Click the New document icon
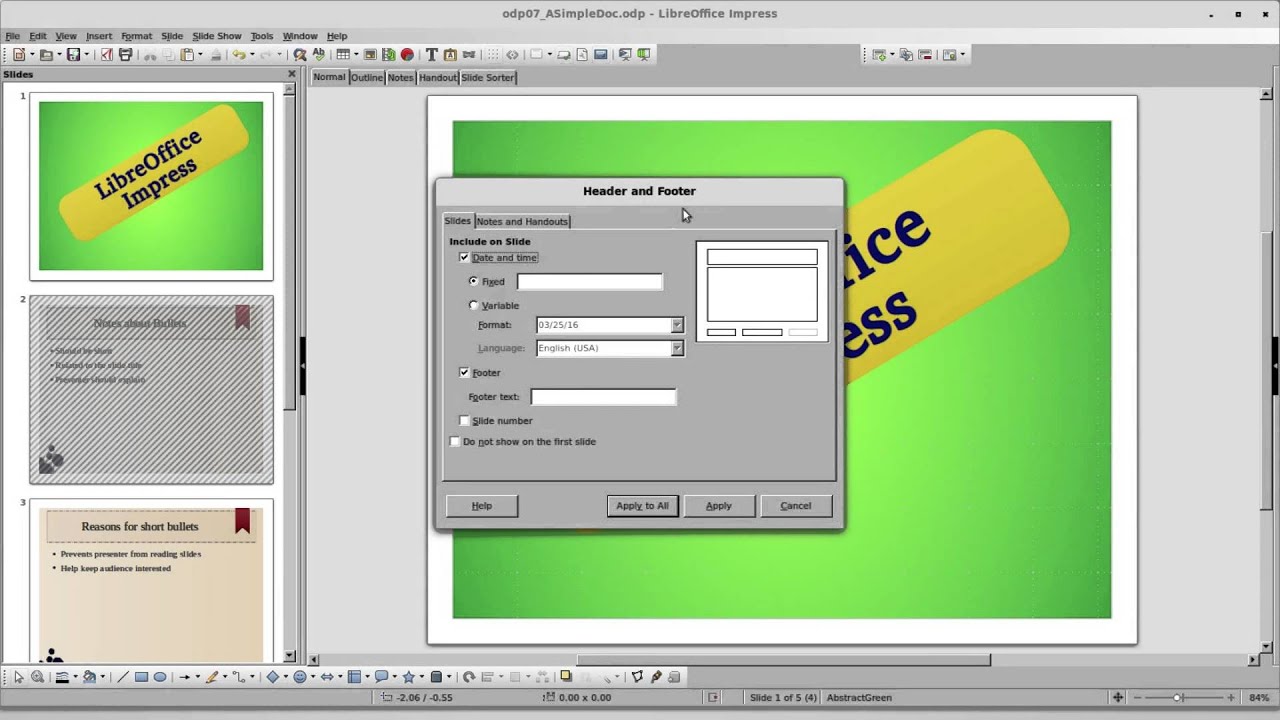This screenshot has width=1280, height=720. coord(19,55)
